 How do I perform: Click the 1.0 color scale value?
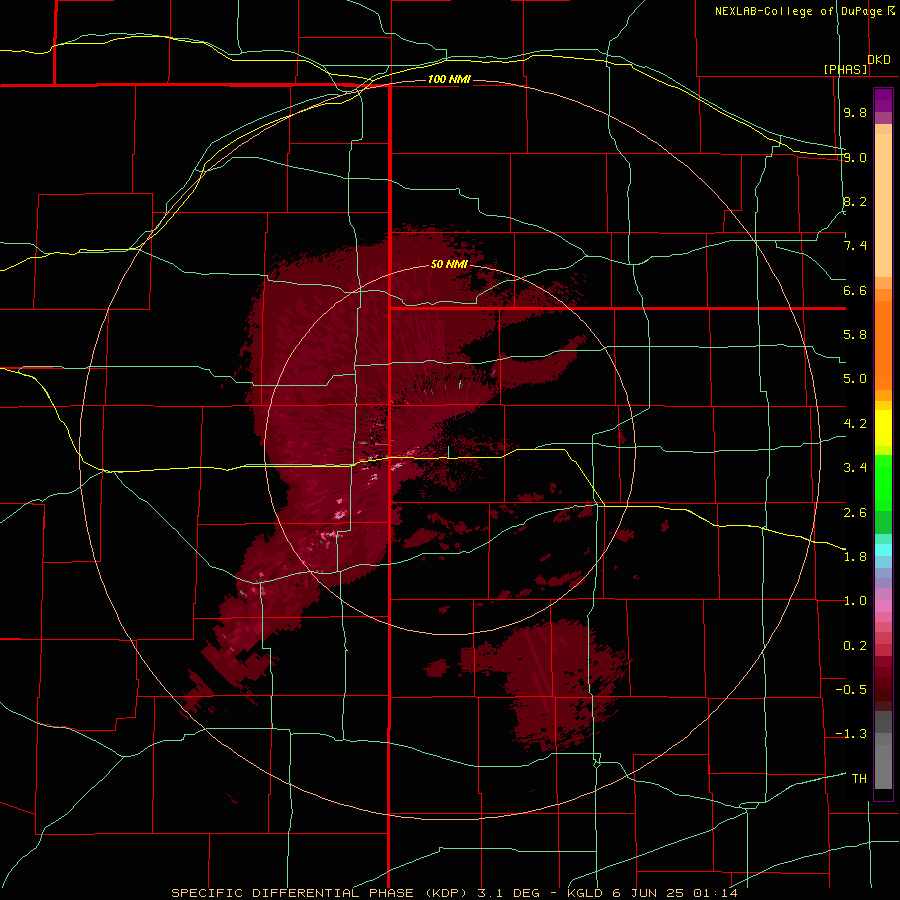click(x=855, y=601)
